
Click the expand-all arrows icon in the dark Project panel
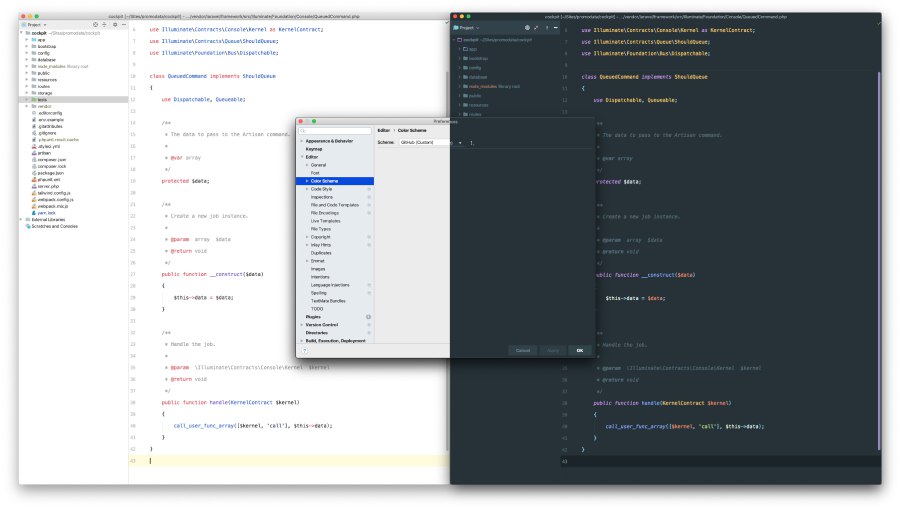coord(536,28)
